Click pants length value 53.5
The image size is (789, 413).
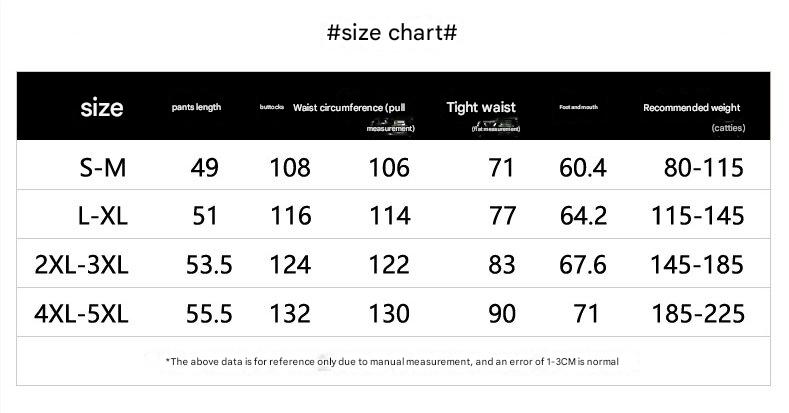point(209,265)
